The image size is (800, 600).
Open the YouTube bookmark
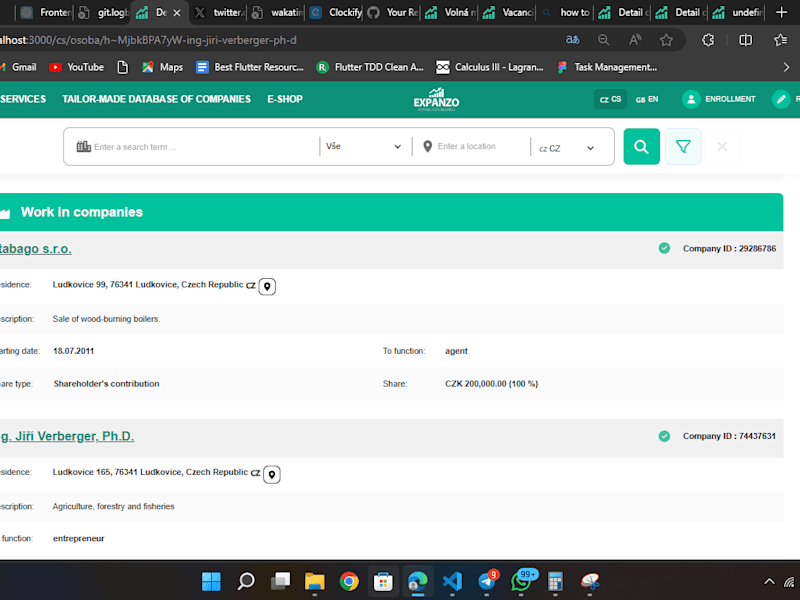click(77, 67)
